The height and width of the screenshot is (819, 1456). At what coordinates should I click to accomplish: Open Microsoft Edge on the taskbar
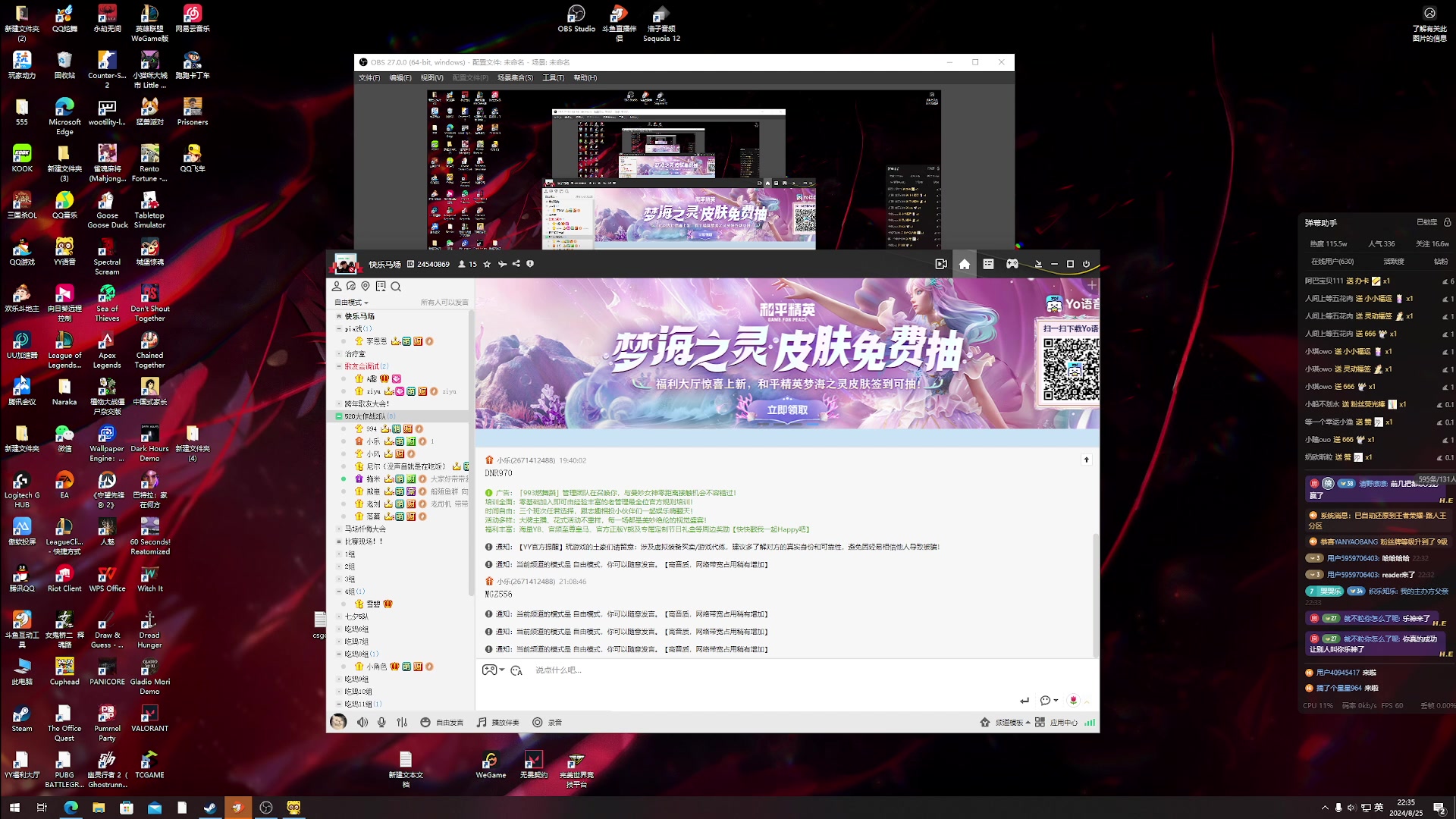pos(71,808)
